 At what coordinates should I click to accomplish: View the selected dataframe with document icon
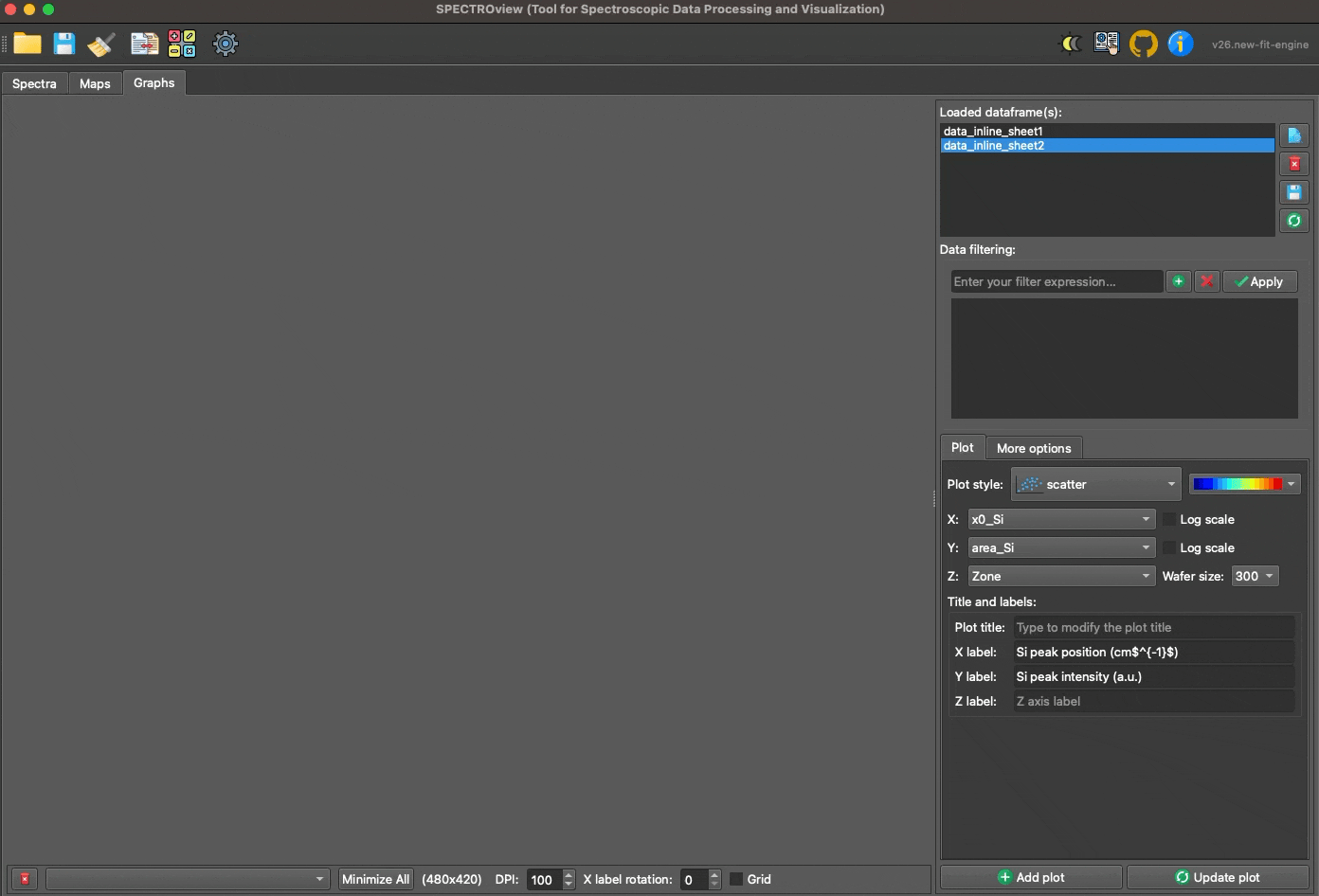click(1293, 135)
